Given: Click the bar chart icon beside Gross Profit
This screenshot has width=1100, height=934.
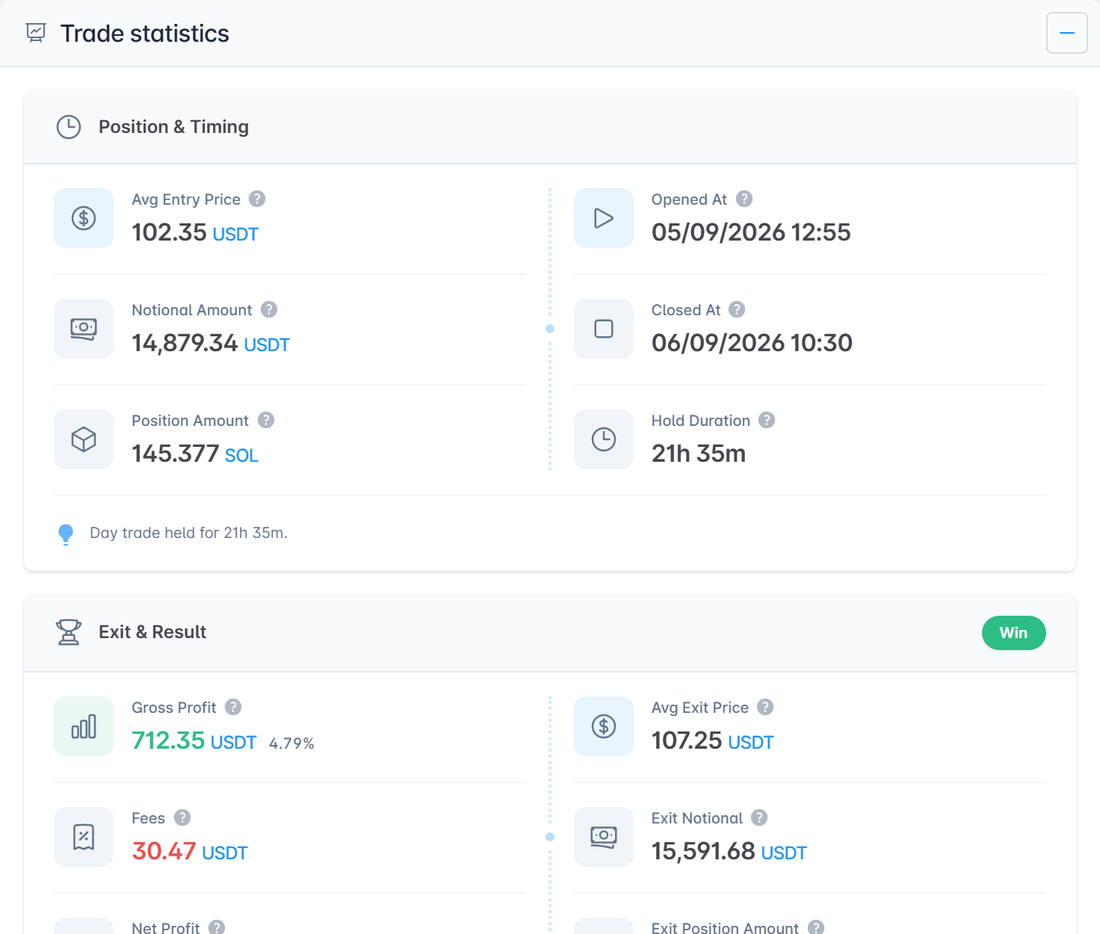Looking at the screenshot, I should 83,726.
